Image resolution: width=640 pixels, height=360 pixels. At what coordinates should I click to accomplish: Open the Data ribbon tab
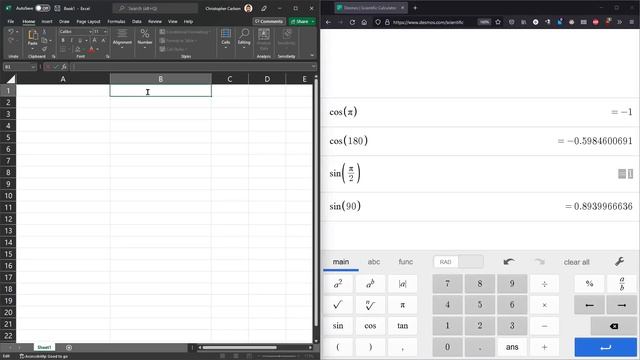pyautogui.click(x=137, y=22)
